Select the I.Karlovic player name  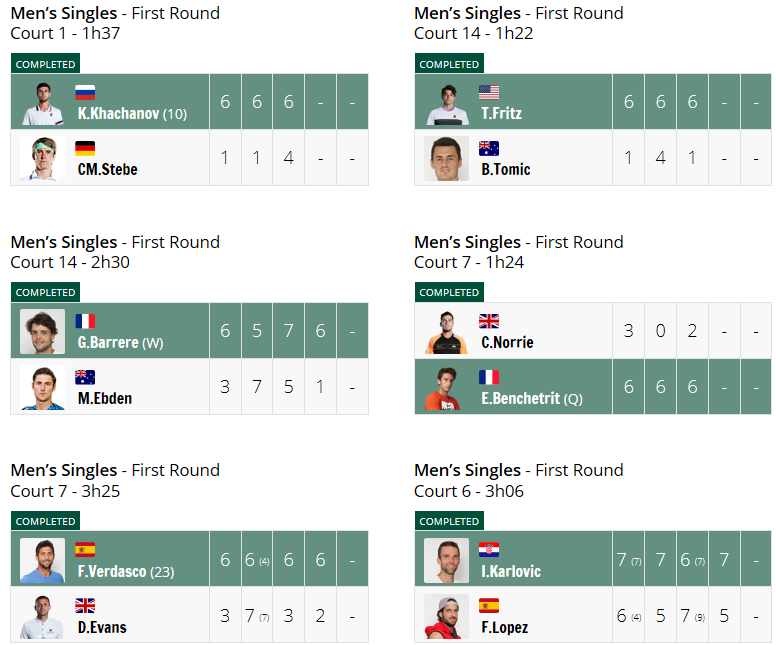(511, 572)
